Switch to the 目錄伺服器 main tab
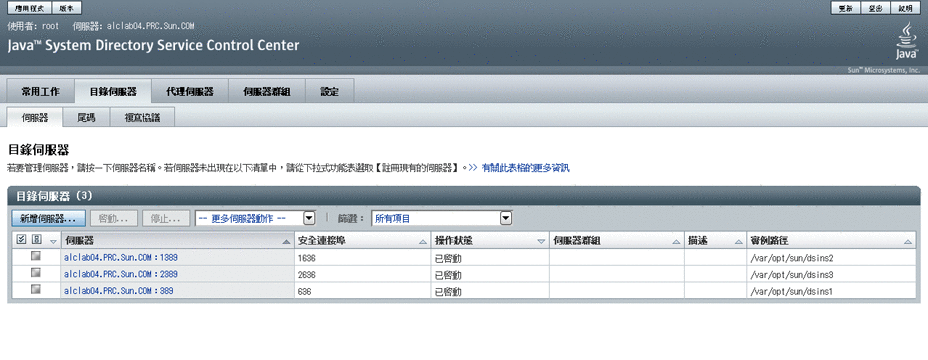 click(x=113, y=92)
